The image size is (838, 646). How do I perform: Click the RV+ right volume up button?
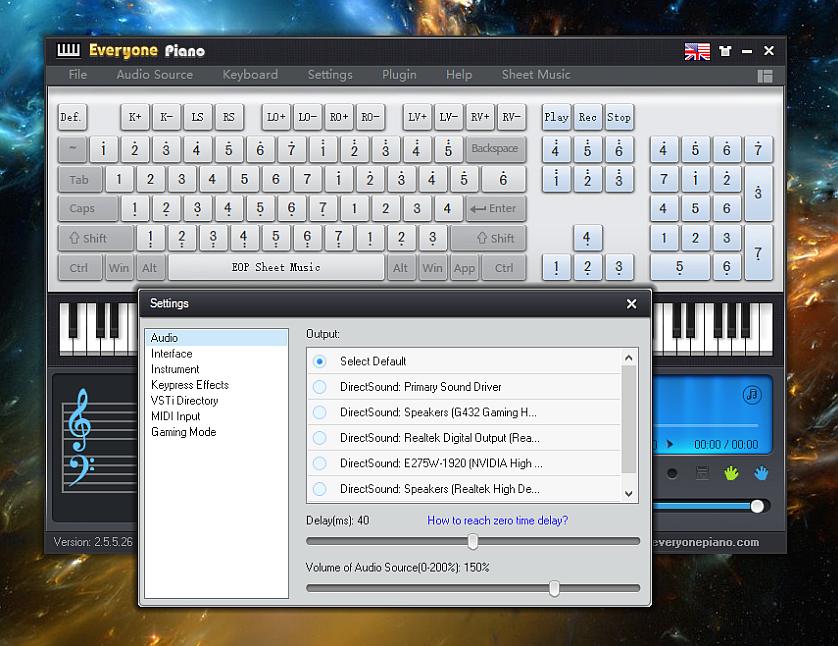point(480,117)
